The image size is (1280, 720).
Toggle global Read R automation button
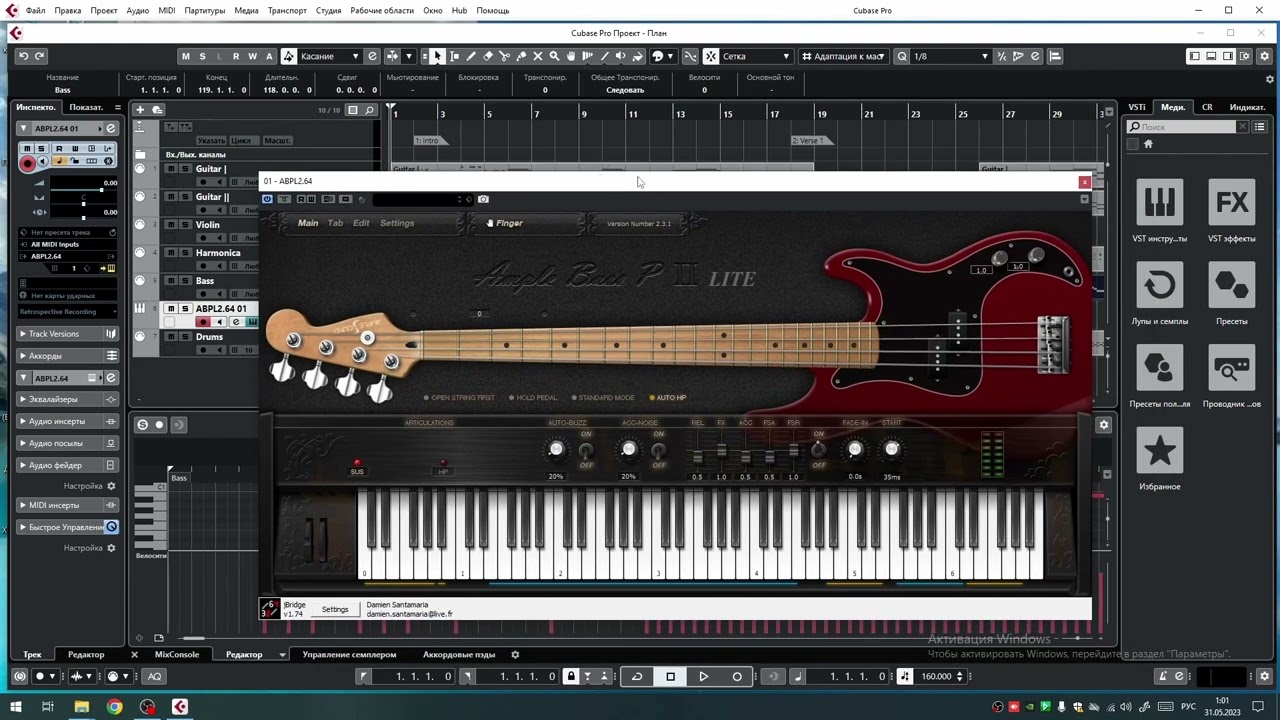(236, 56)
